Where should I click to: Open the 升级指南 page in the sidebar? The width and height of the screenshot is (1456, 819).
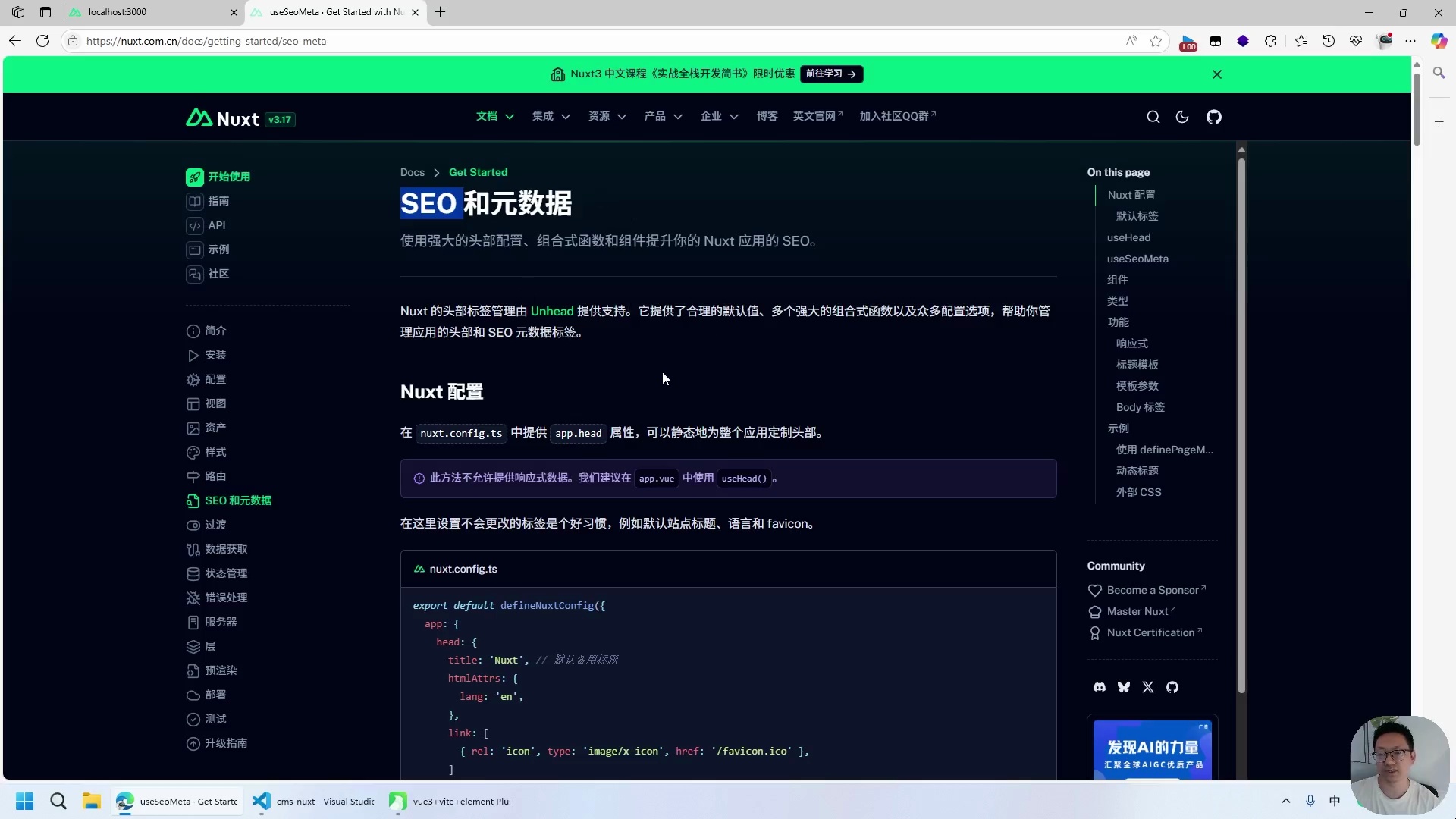[217, 743]
